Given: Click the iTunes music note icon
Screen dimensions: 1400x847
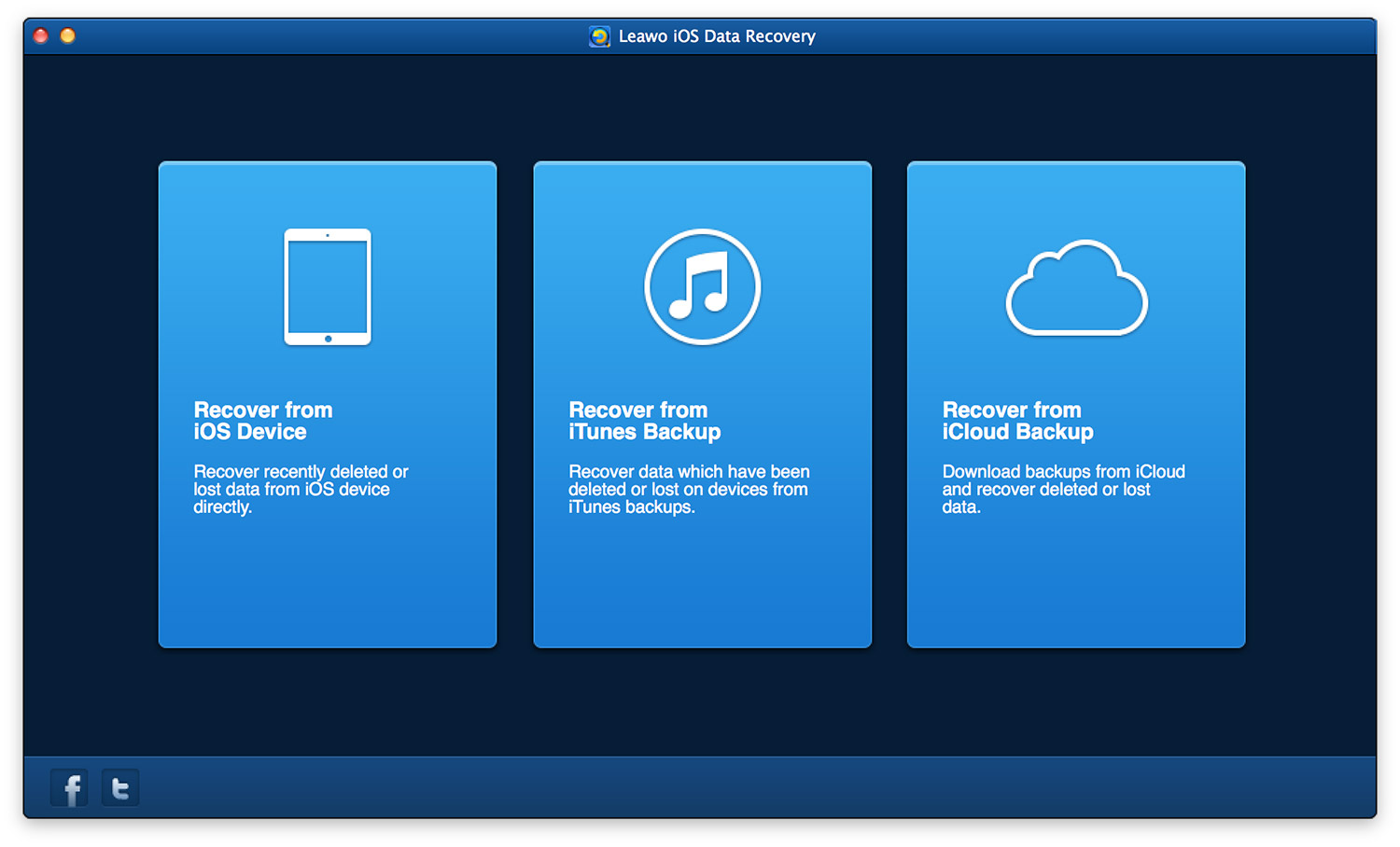Looking at the screenshot, I should [x=702, y=287].
